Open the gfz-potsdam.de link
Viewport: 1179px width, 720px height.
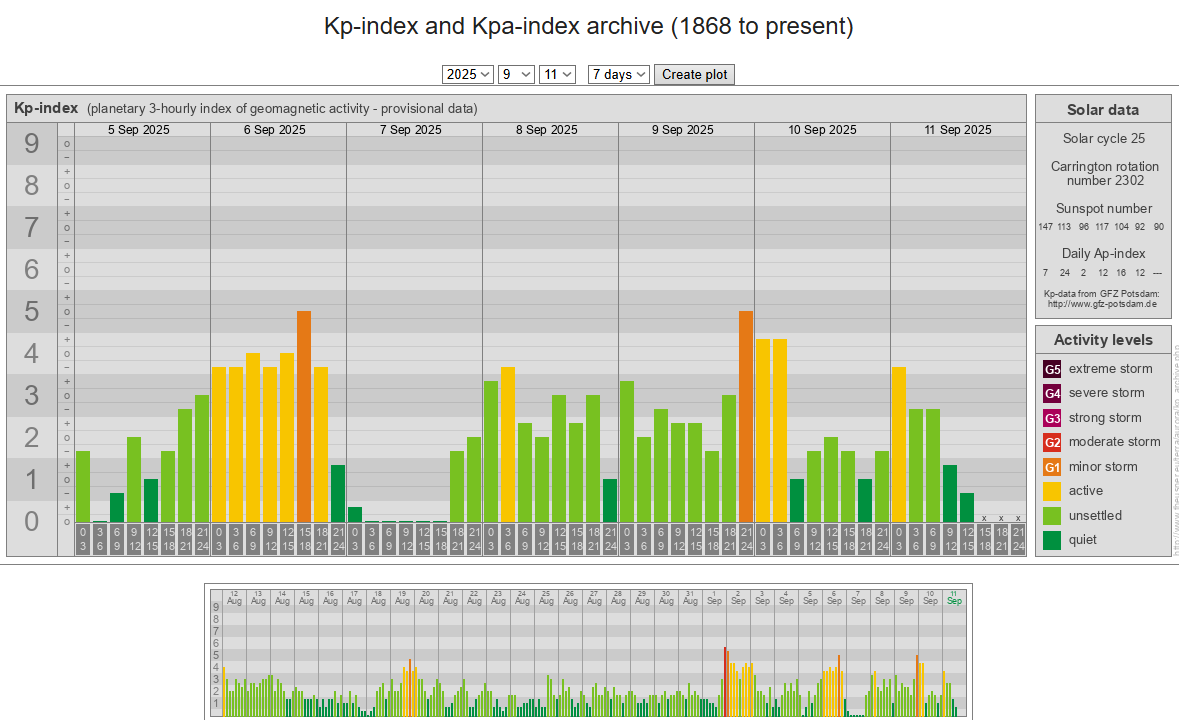[x=1103, y=303]
